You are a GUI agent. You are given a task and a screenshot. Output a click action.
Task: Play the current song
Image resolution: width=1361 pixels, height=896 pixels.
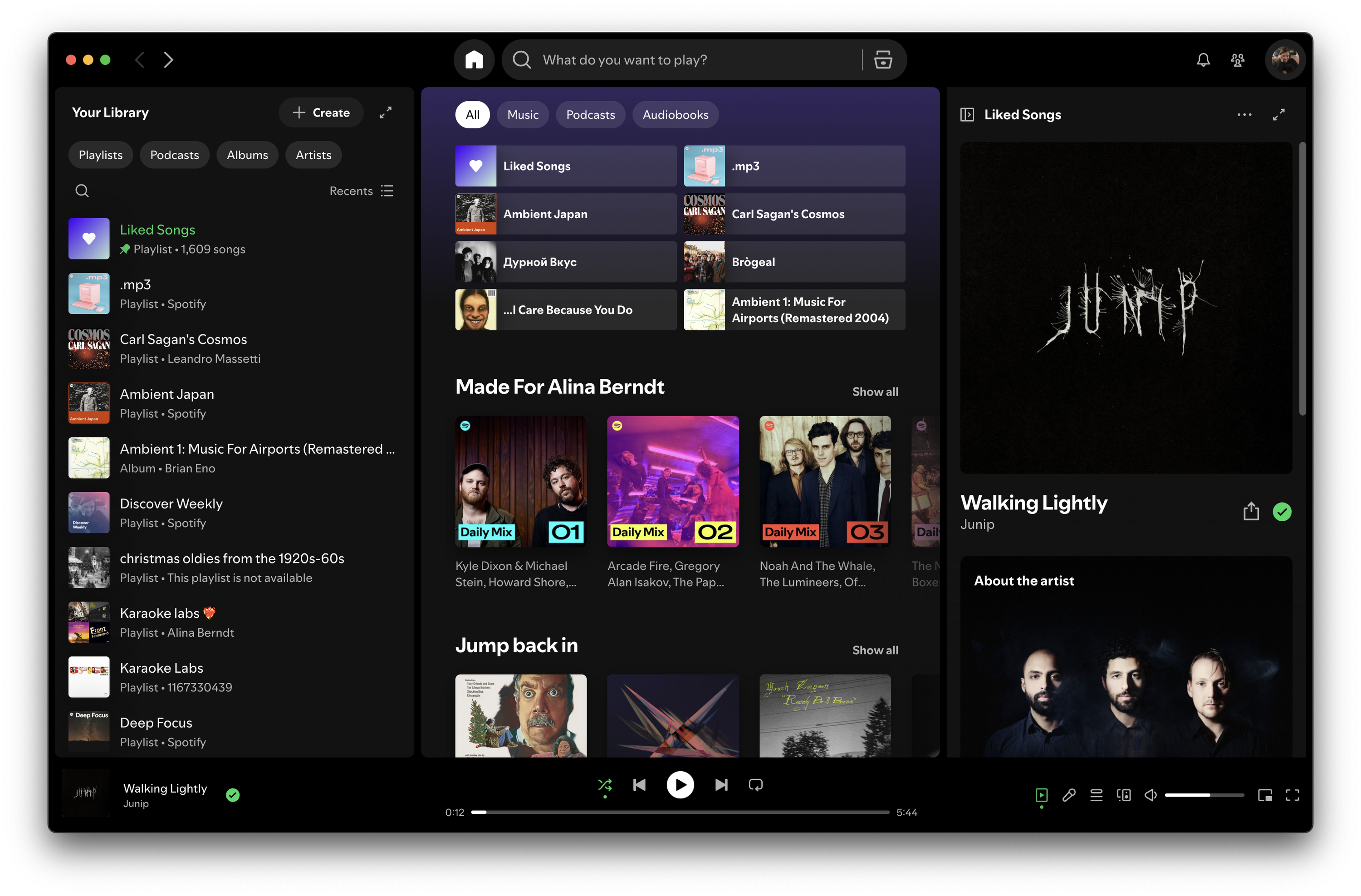(x=680, y=784)
